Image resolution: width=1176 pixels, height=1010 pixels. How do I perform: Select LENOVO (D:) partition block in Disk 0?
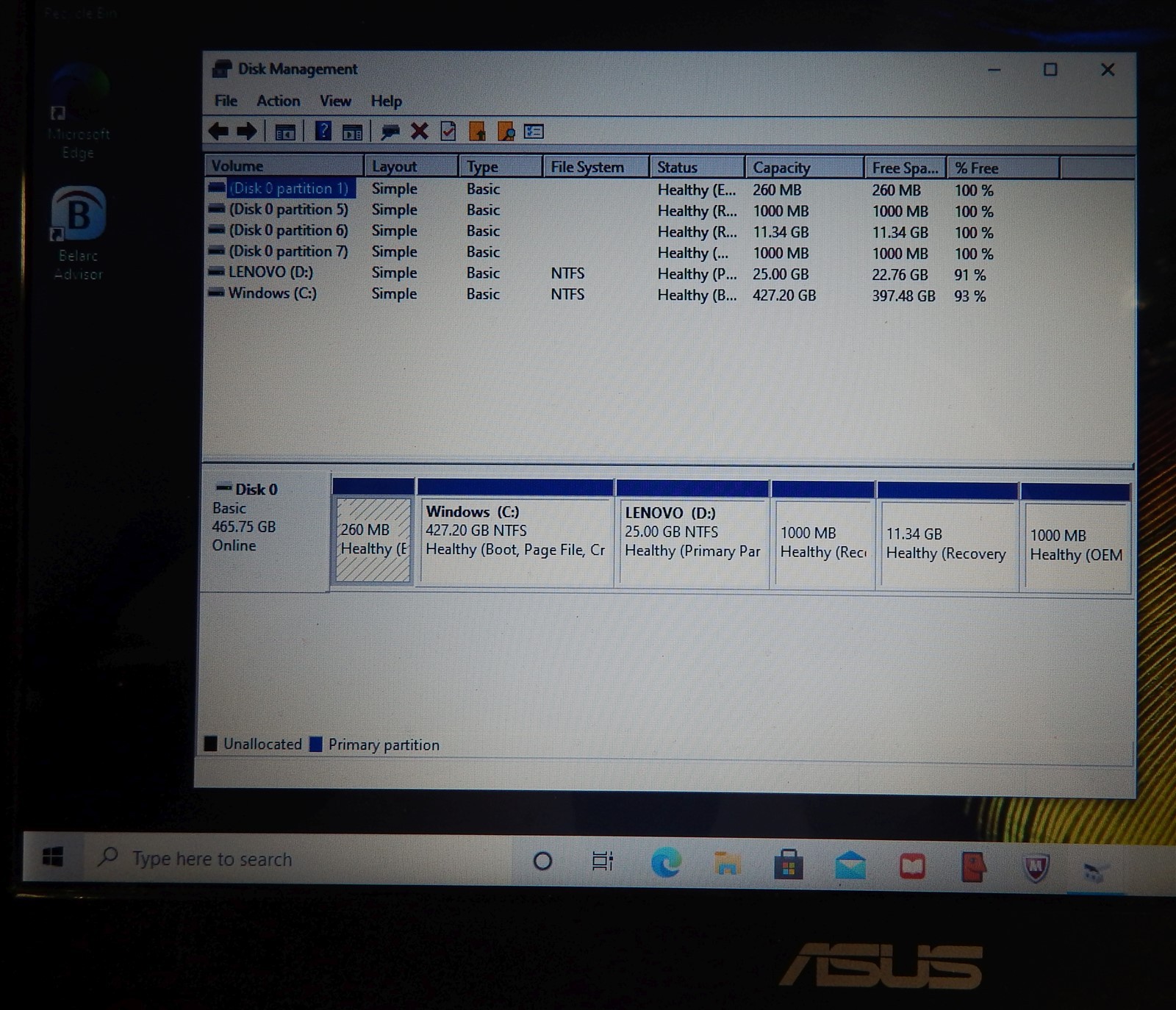point(693,542)
